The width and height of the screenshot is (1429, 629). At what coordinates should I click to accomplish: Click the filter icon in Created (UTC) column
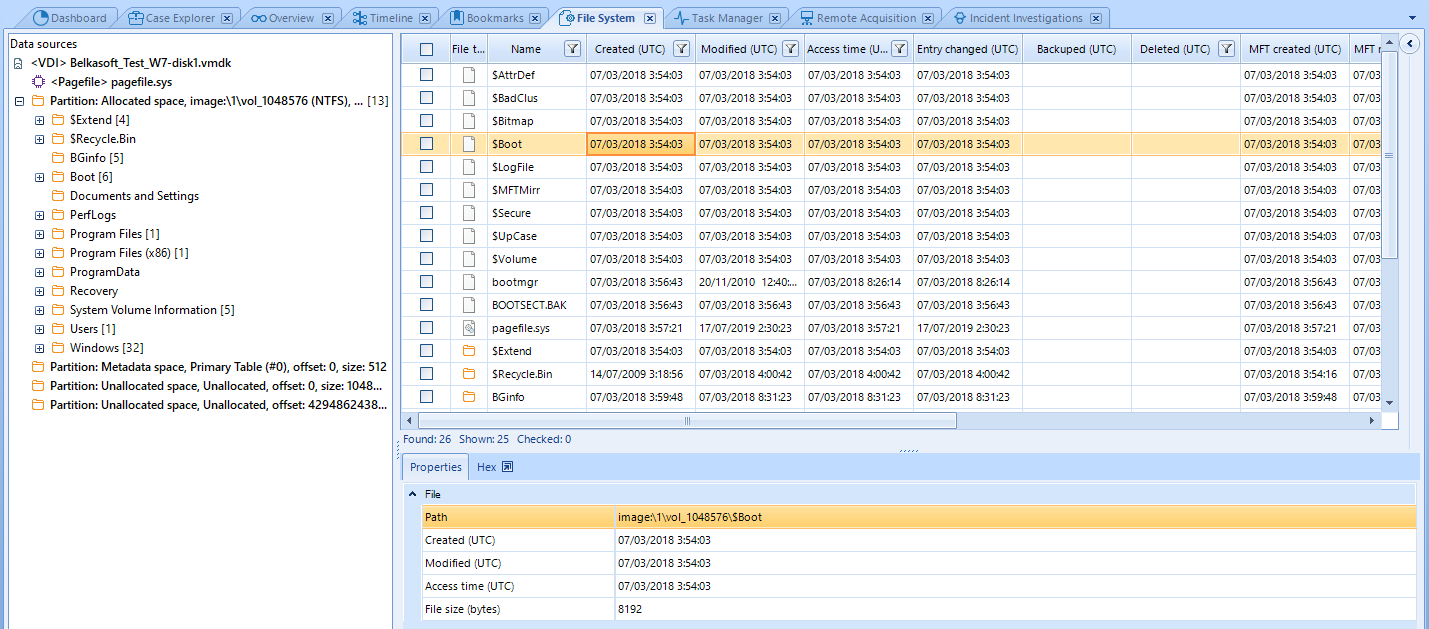coord(681,49)
